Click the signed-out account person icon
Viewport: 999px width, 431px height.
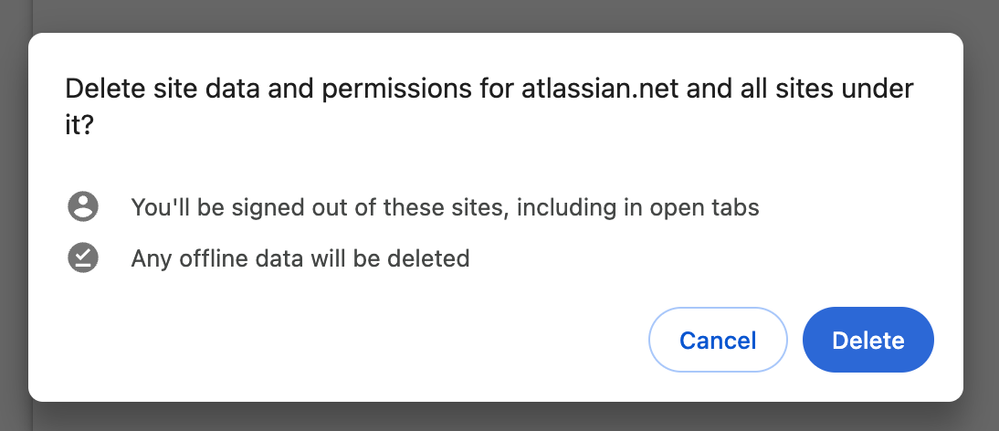83,207
